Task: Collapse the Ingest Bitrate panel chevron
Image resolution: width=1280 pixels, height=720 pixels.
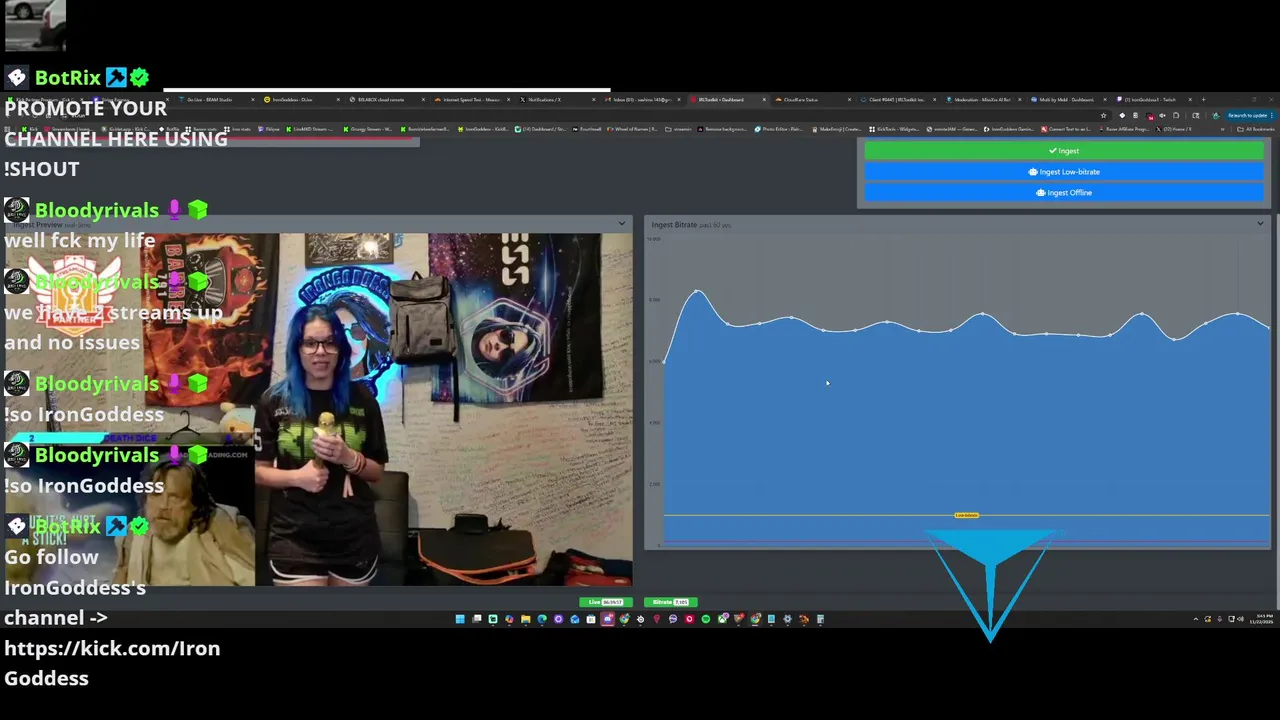Action: point(1260,224)
